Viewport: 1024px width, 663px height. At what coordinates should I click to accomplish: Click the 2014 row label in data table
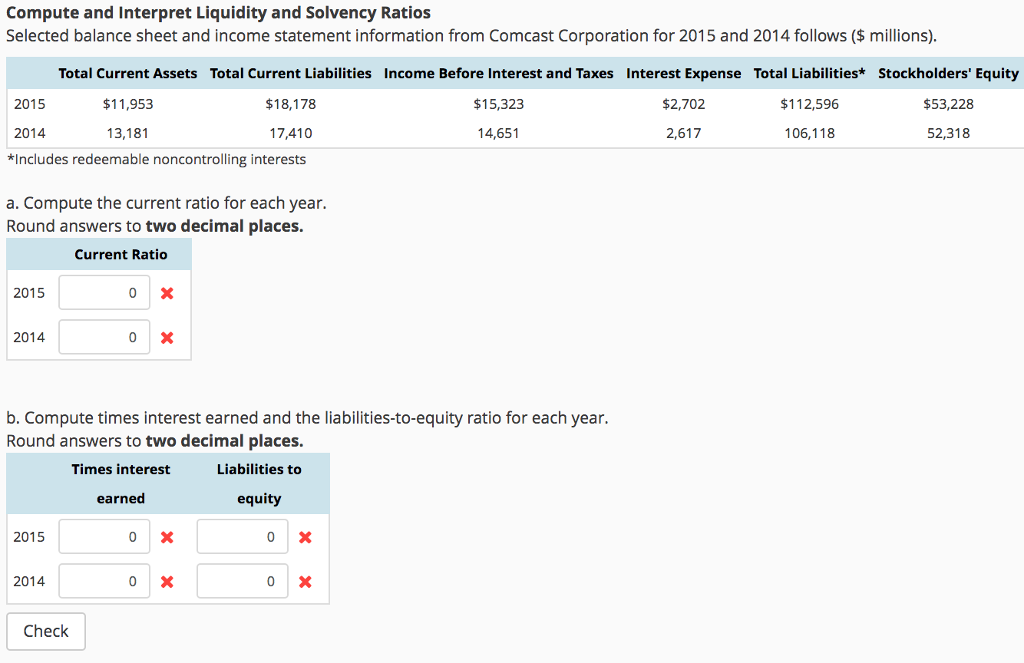[x=29, y=132]
